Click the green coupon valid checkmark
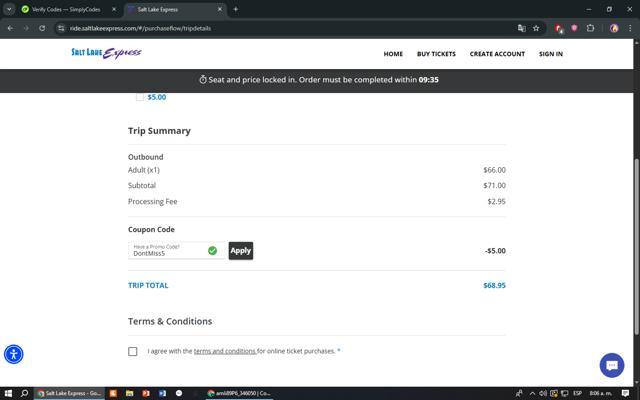The width and height of the screenshot is (640, 400). tap(212, 251)
